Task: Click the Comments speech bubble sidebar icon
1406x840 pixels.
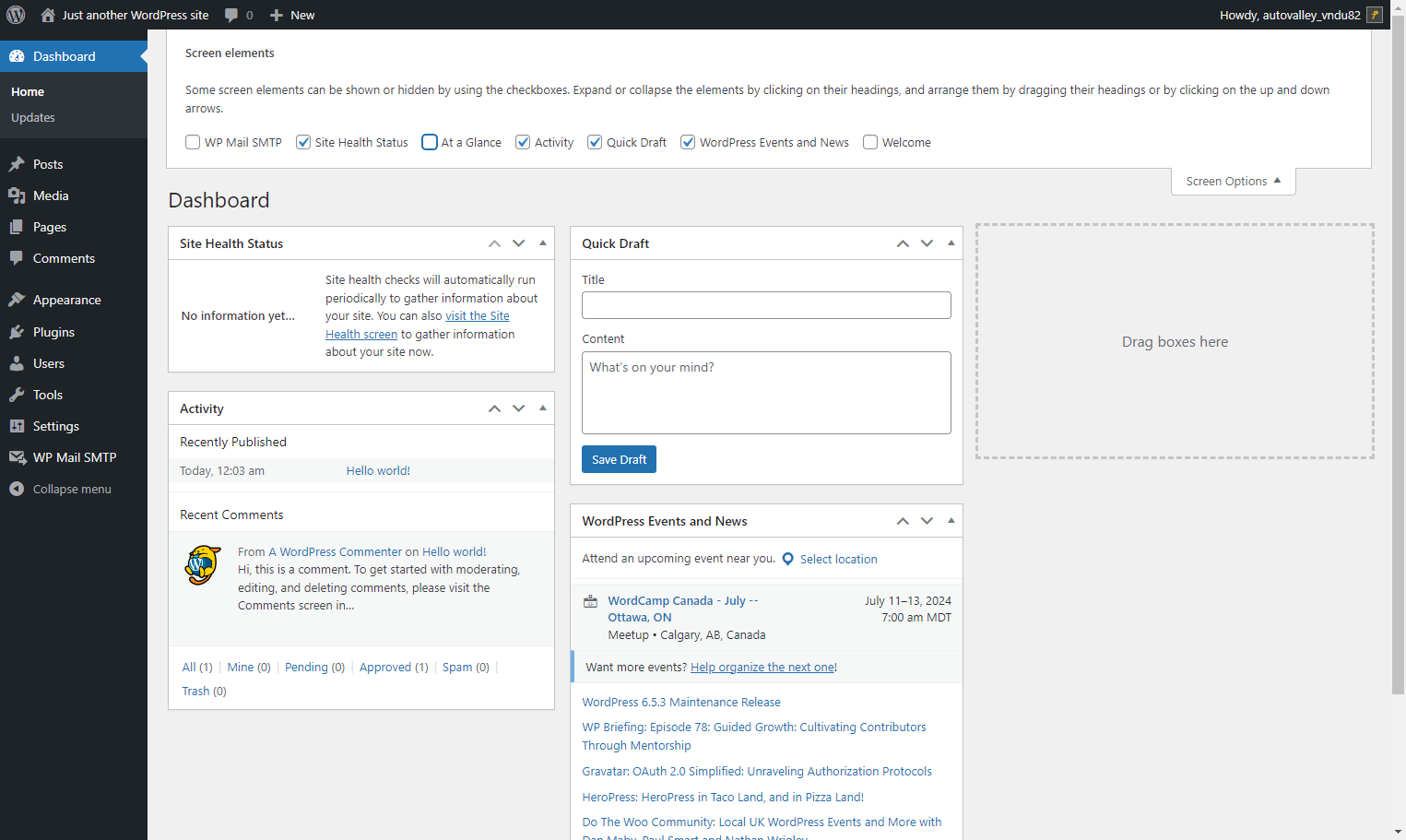Action: tap(17, 258)
